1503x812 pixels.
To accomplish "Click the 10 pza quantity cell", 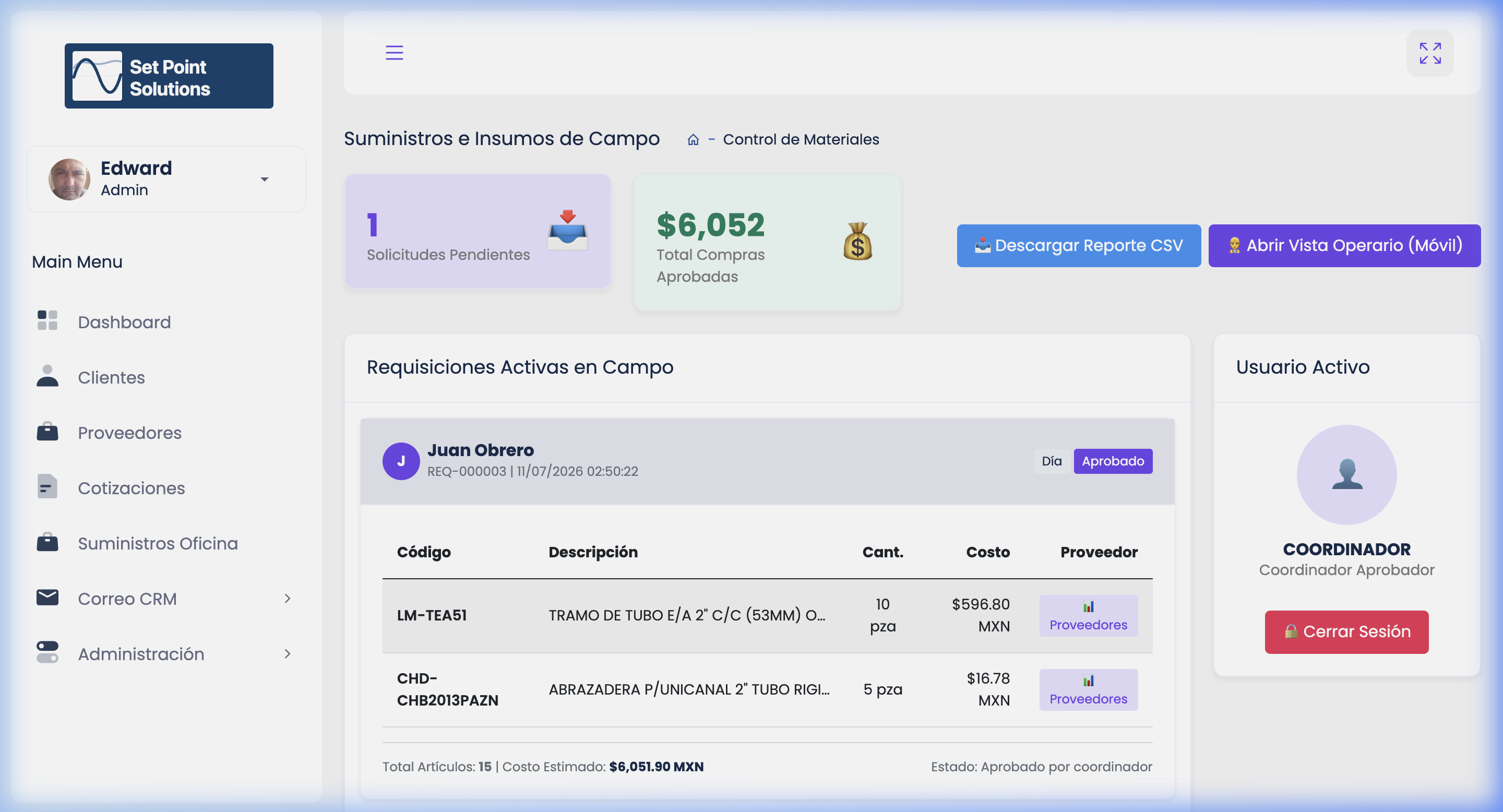I will point(883,615).
